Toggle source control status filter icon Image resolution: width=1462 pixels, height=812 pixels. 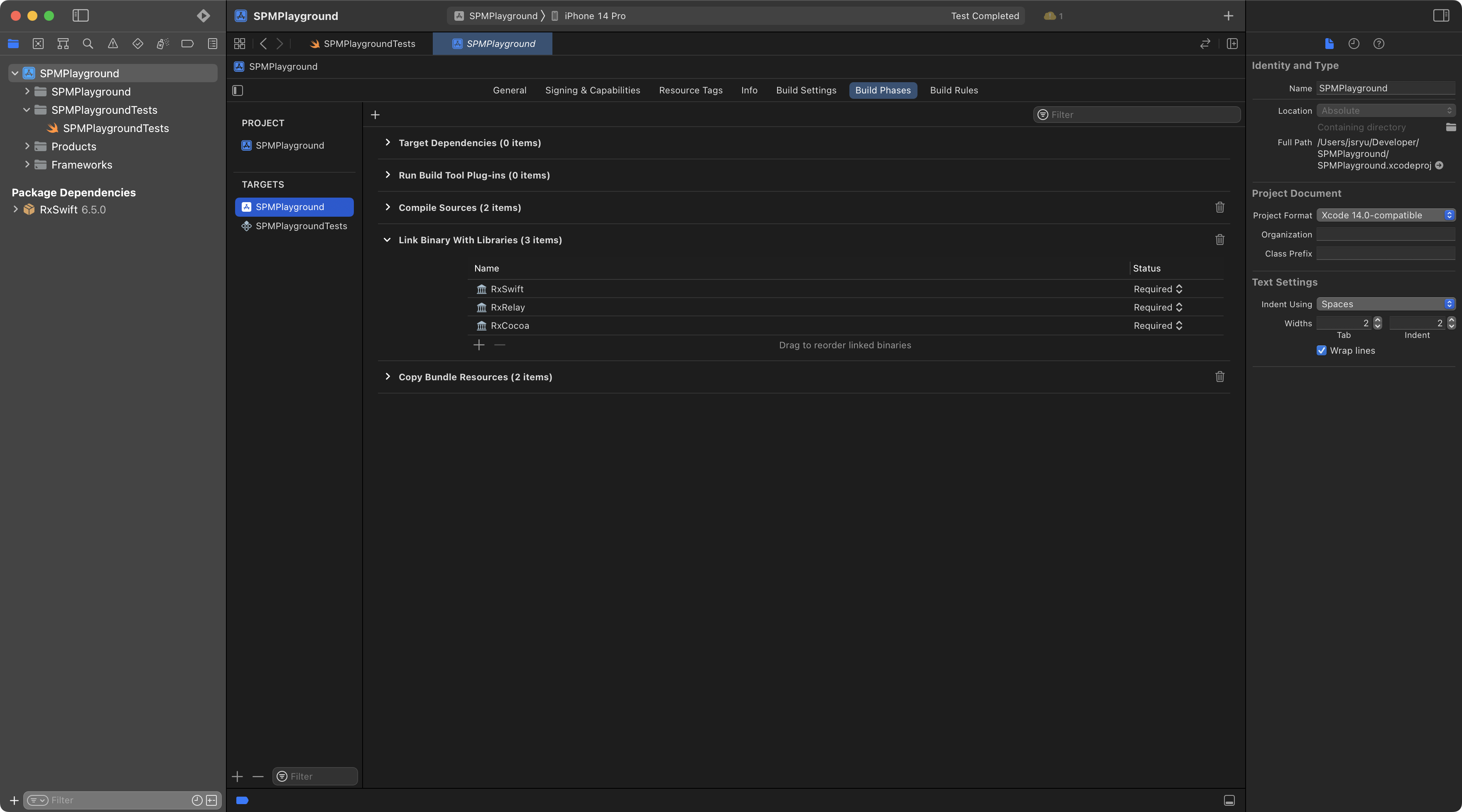(212, 800)
